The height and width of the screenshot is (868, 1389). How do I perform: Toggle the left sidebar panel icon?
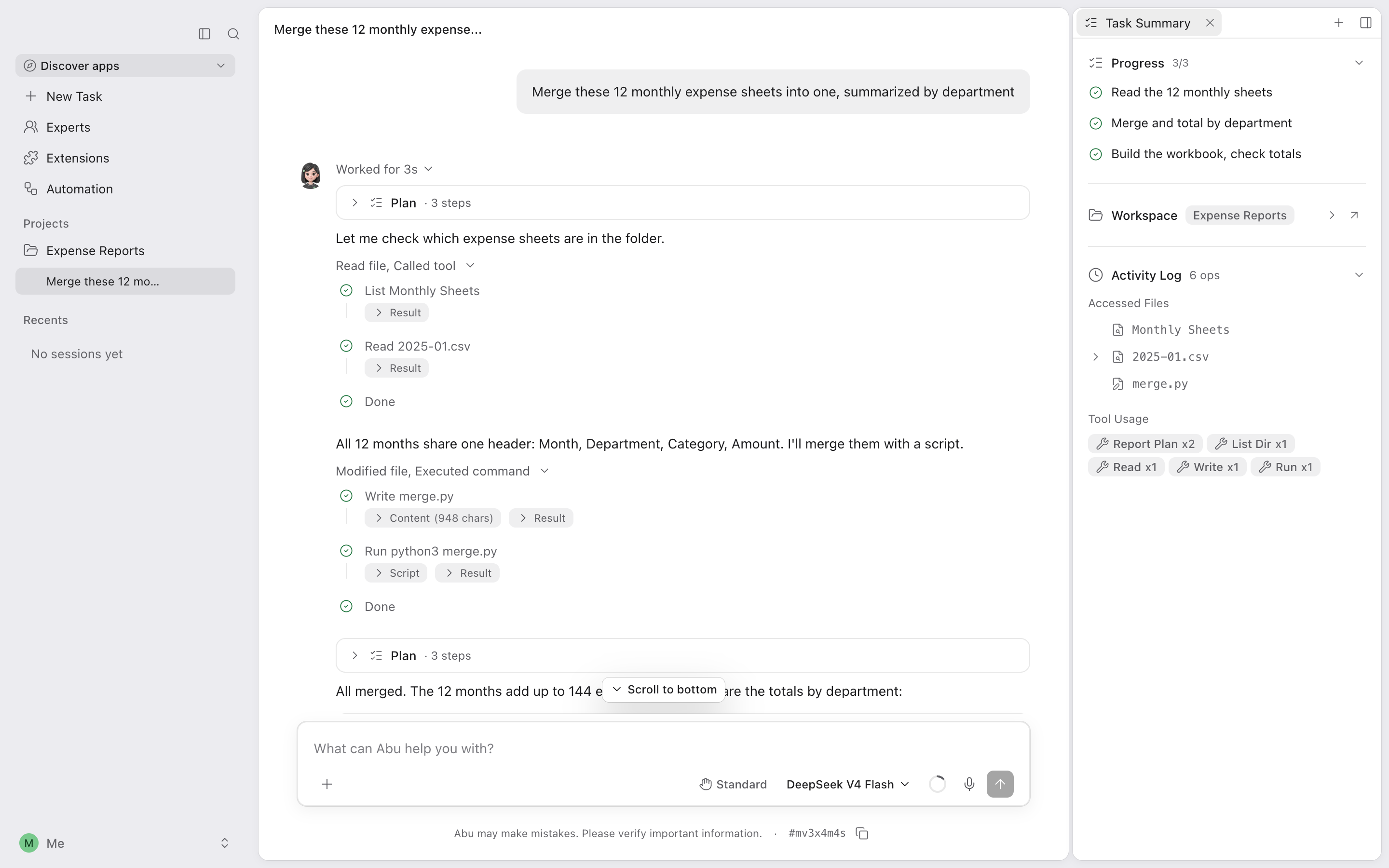[x=204, y=34]
